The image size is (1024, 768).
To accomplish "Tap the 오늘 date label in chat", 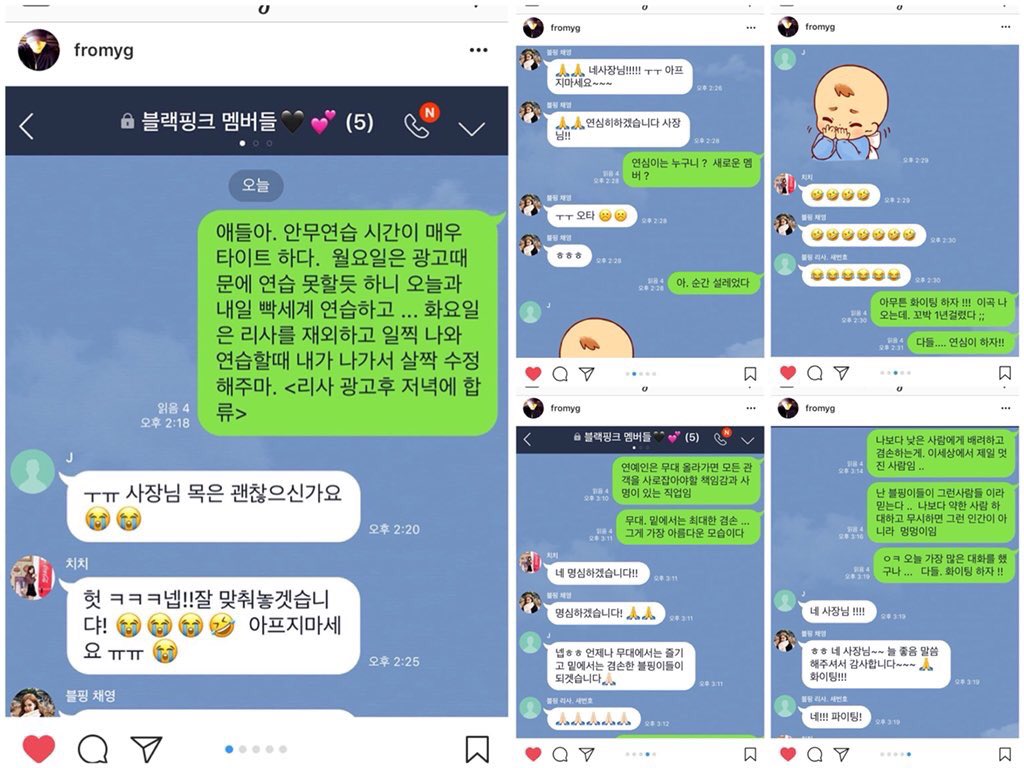I will point(256,185).
